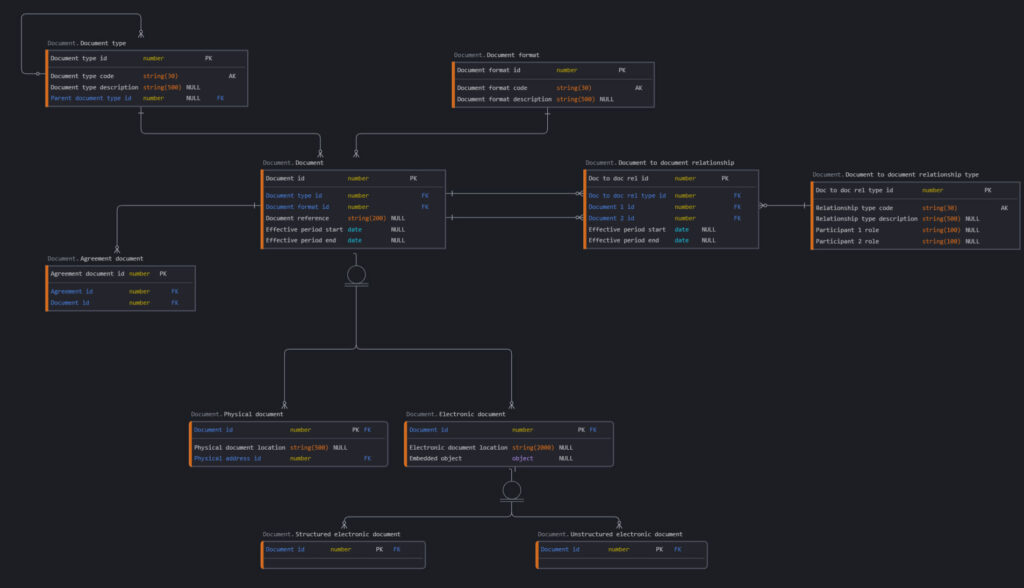The height and width of the screenshot is (588, 1024).
Task: Select the Relationship type description column
Action: (x=866, y=219)
